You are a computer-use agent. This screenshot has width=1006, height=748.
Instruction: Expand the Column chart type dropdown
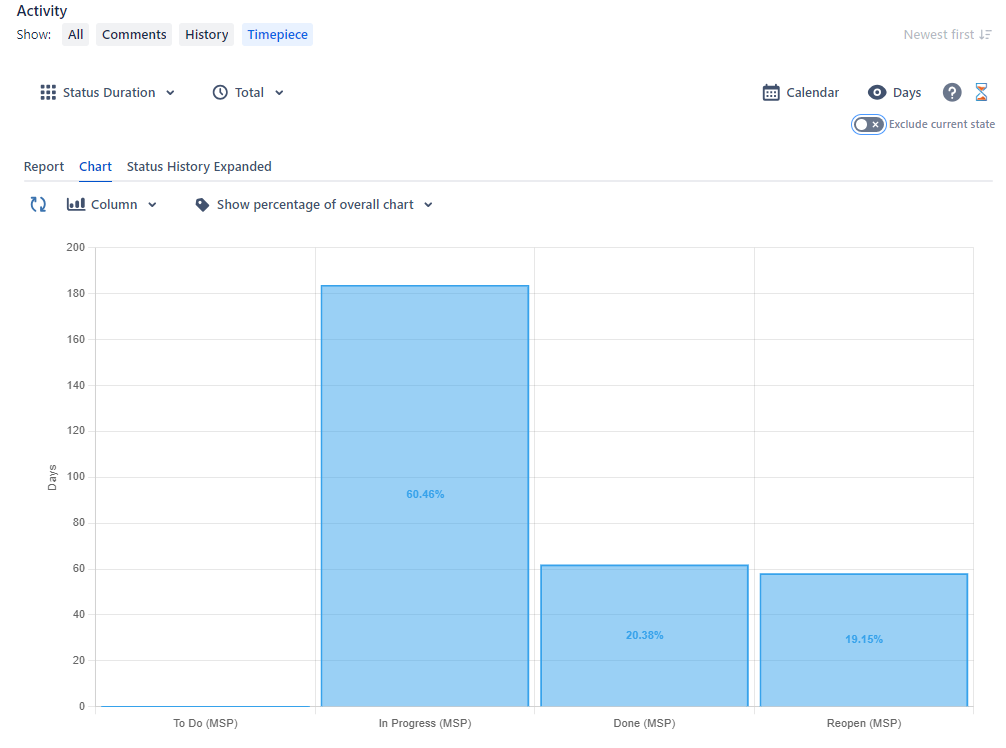click(112, 204)
